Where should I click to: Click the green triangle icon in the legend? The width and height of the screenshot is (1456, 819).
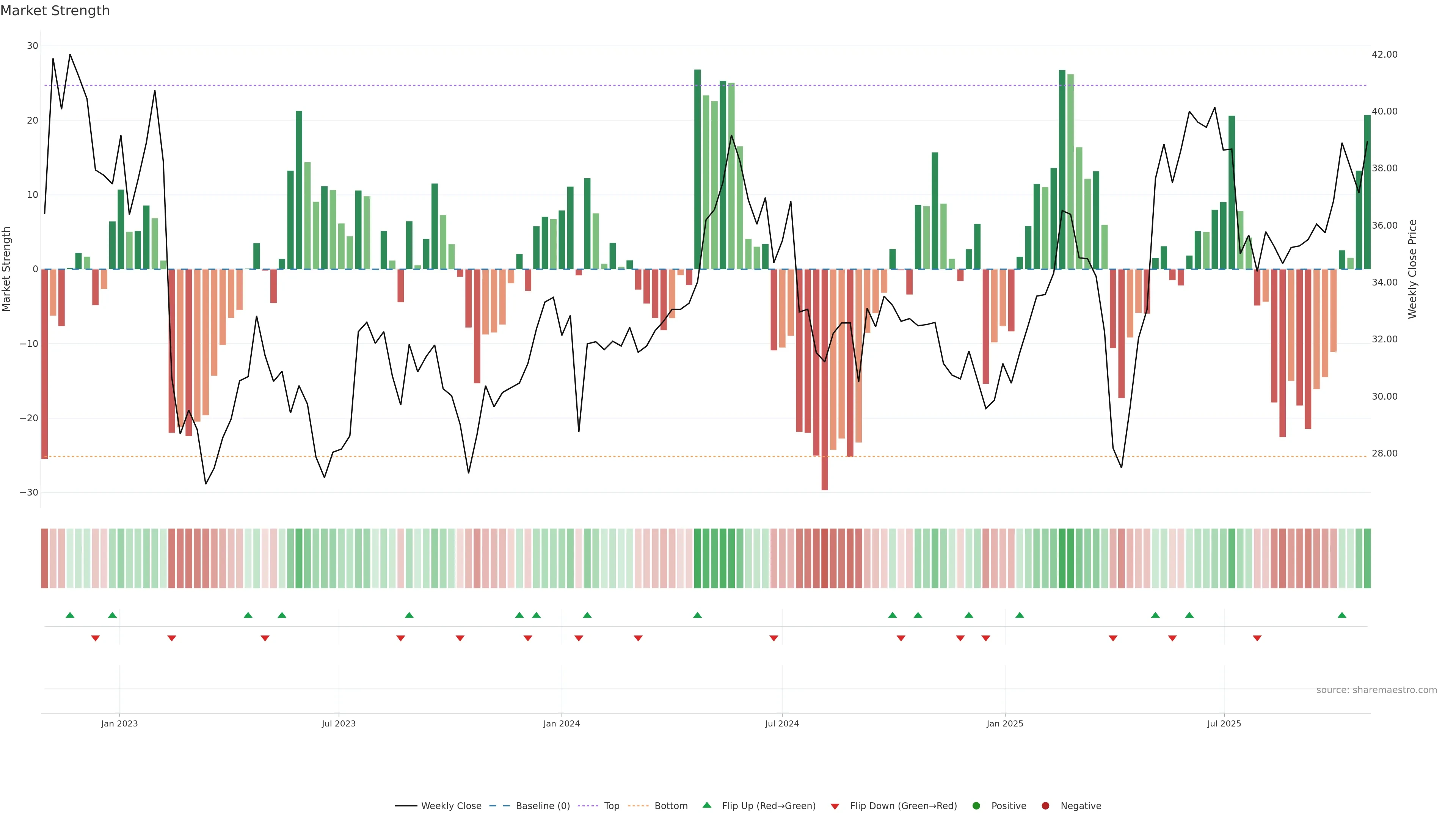click(x=706, y=805)
